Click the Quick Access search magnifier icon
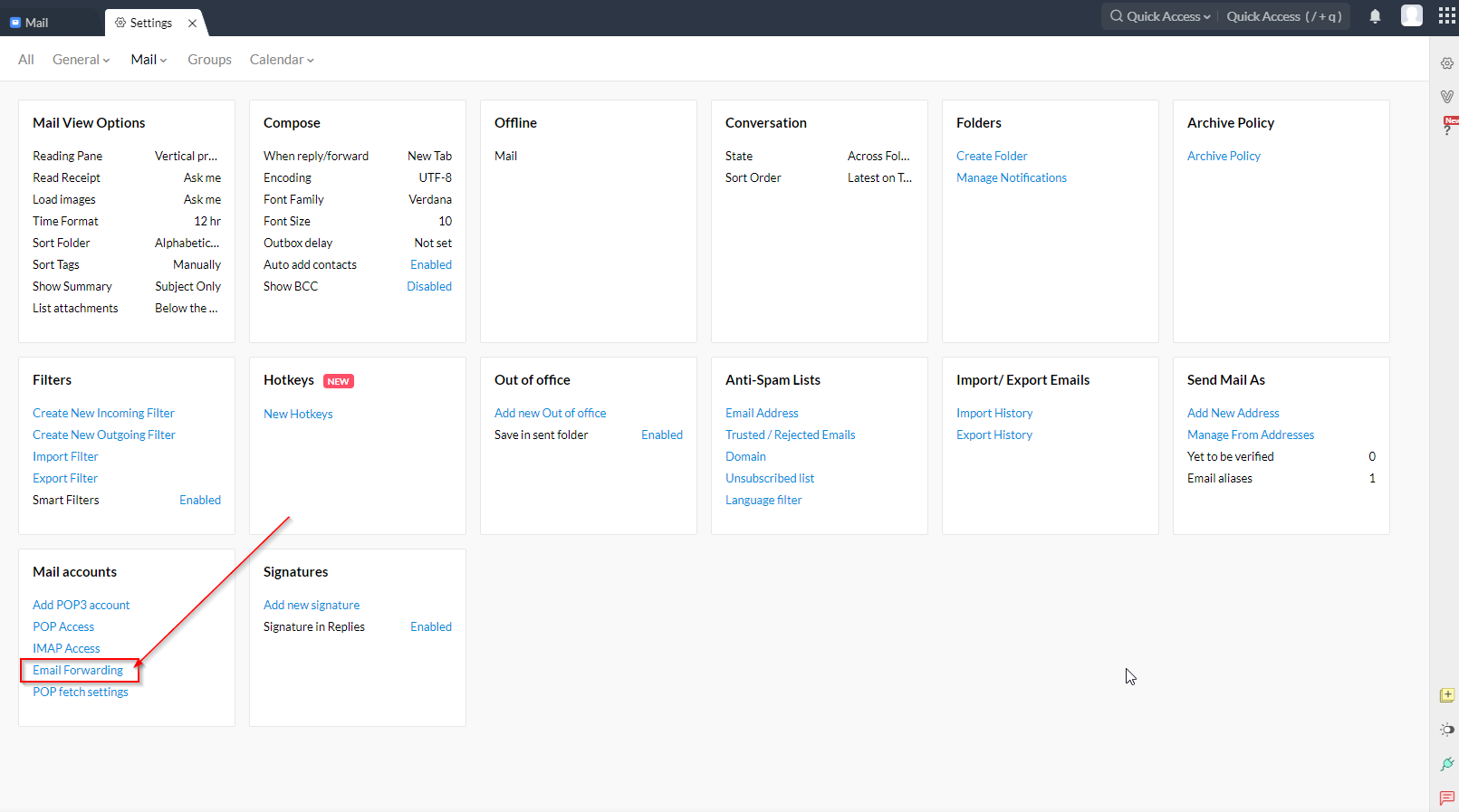Image resolution: width=1459 pixels, height=812 pixels. pyautogui.click(x=1117, y=15)
